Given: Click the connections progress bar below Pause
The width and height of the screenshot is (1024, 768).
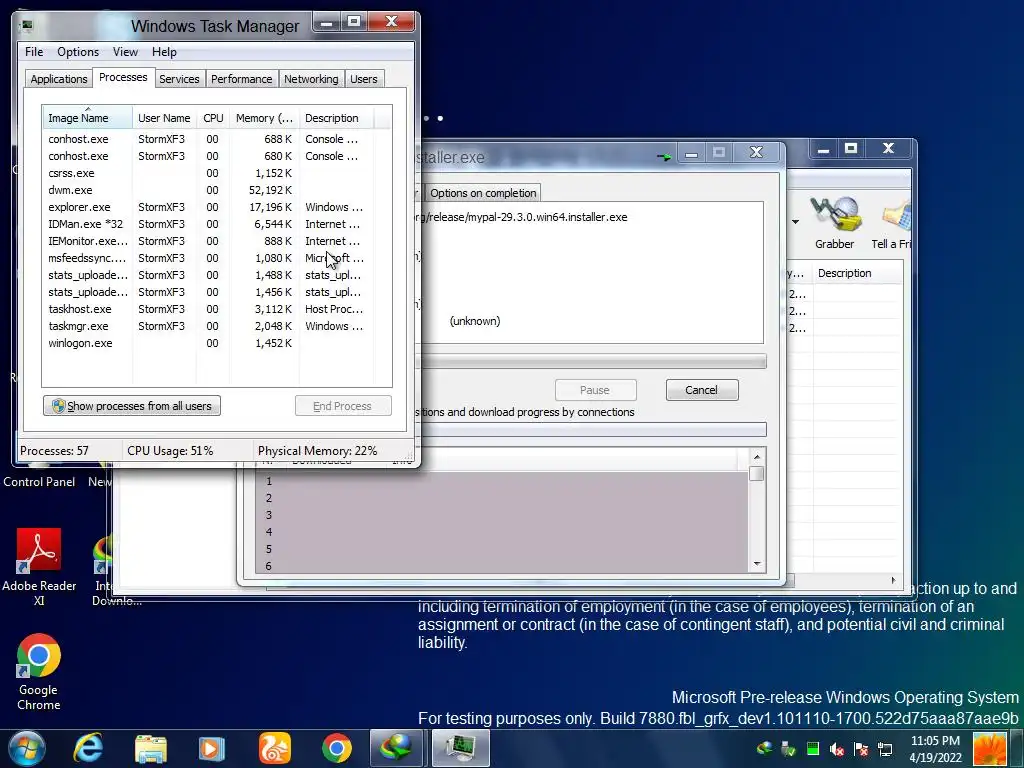Looking at the screenshot, I should [x=592, y=429].
